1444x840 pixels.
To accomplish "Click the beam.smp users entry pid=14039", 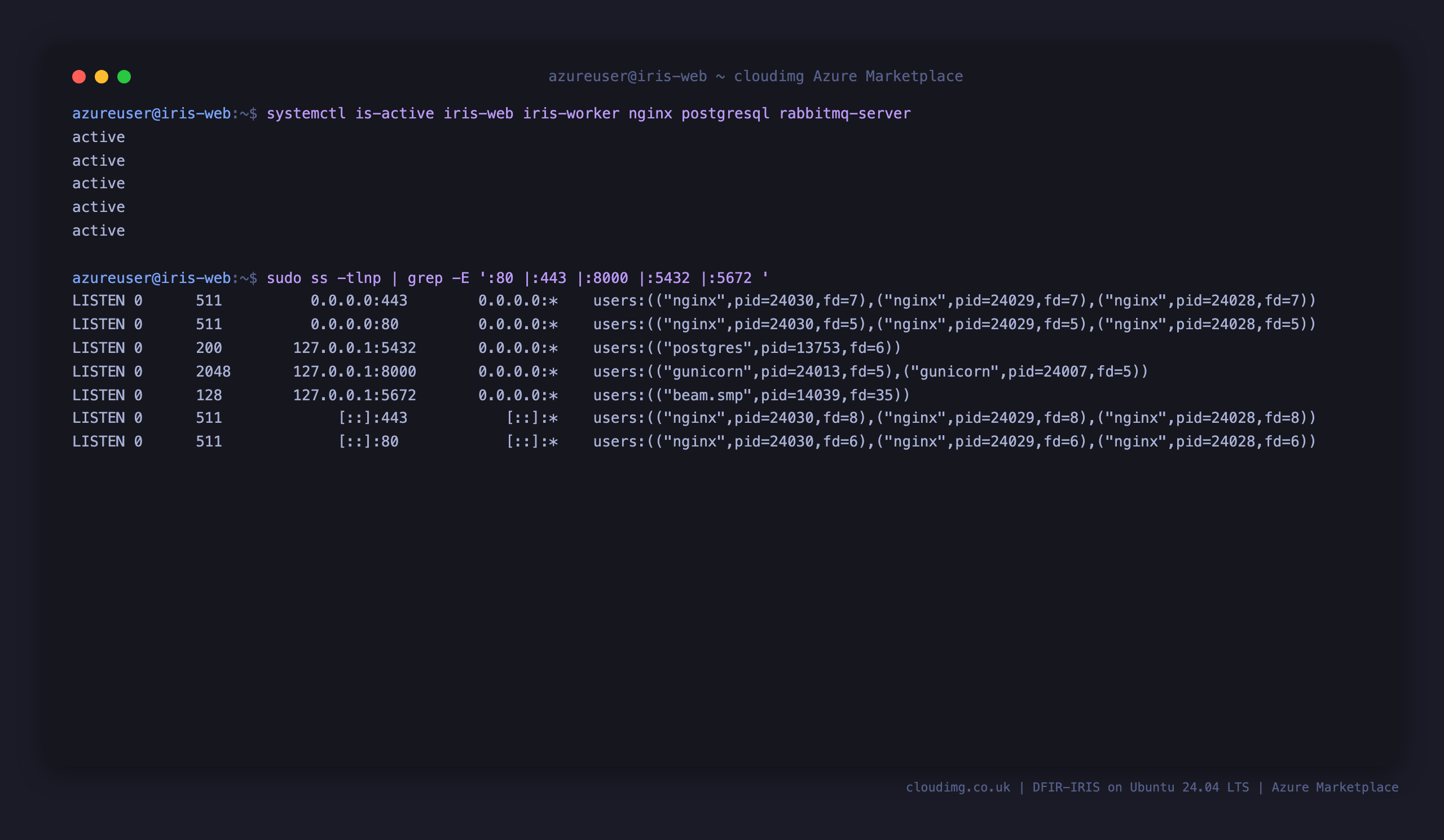I will 751,395.
